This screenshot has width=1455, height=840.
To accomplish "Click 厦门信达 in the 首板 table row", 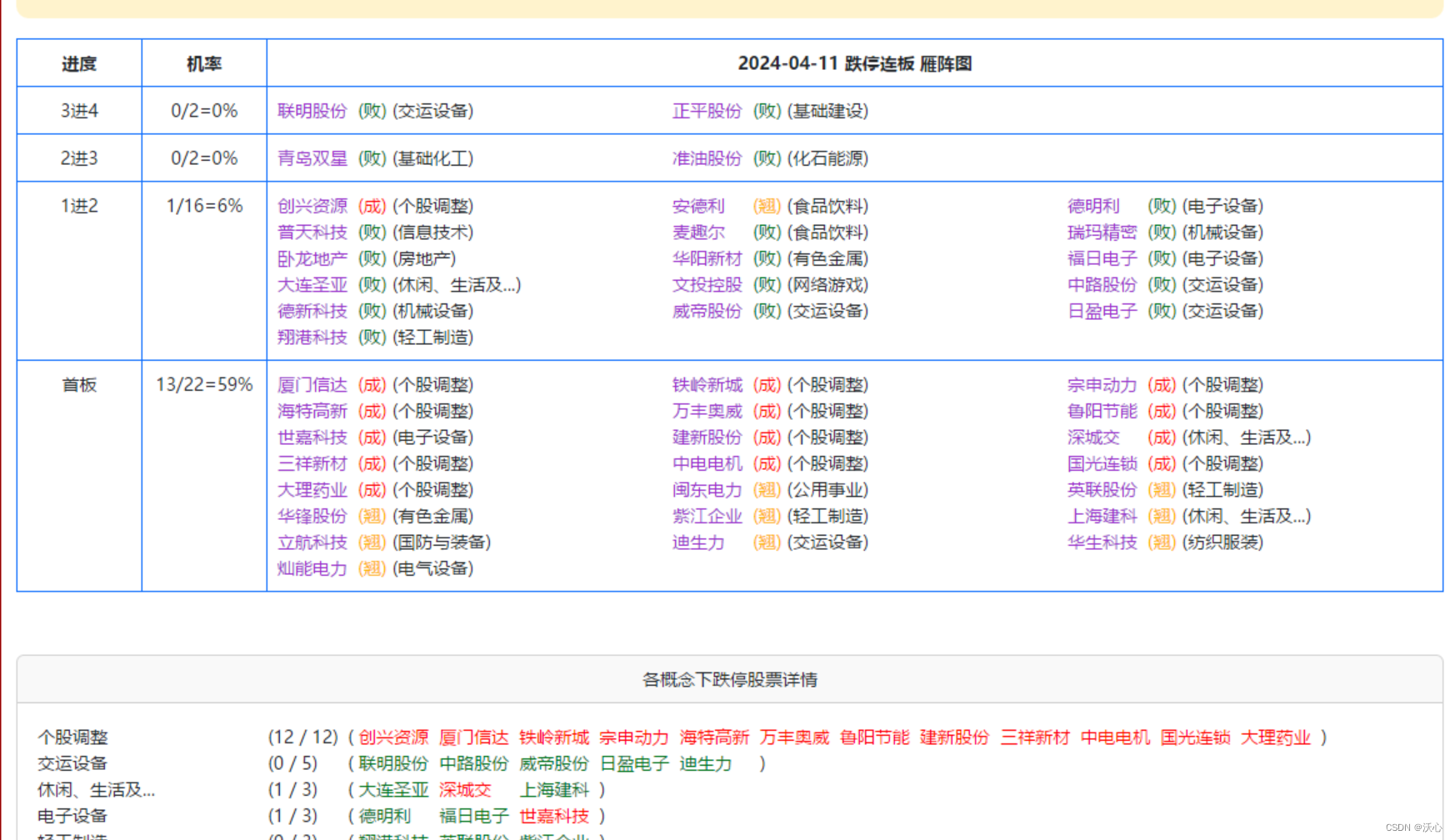I will 312,385.
